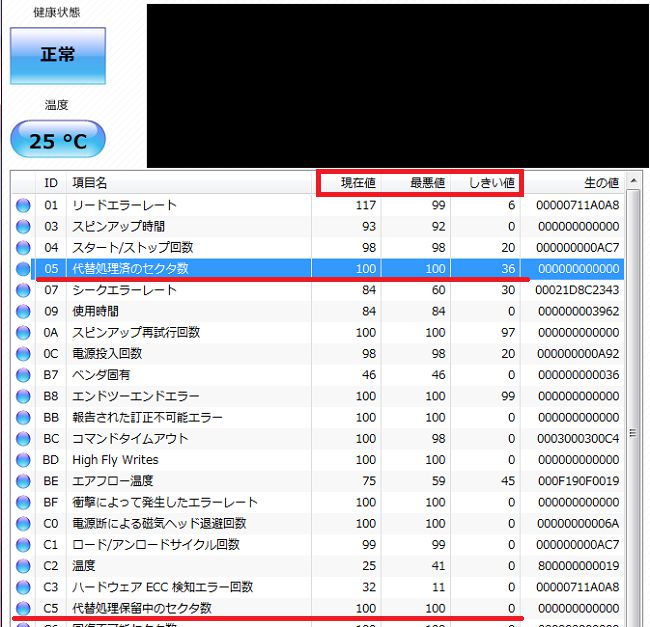Click the vertical scrollbar thumb grip
650x627 pixels.
633,433
